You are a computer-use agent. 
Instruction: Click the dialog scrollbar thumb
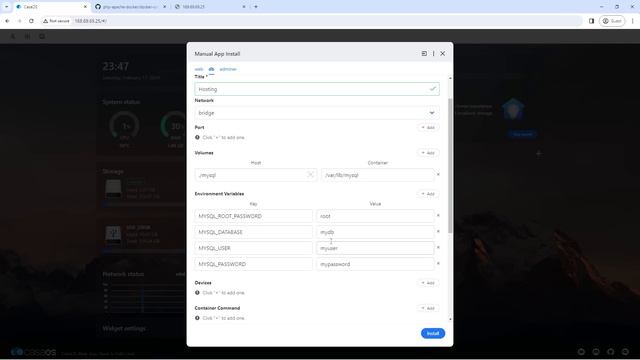coord(450,165)
